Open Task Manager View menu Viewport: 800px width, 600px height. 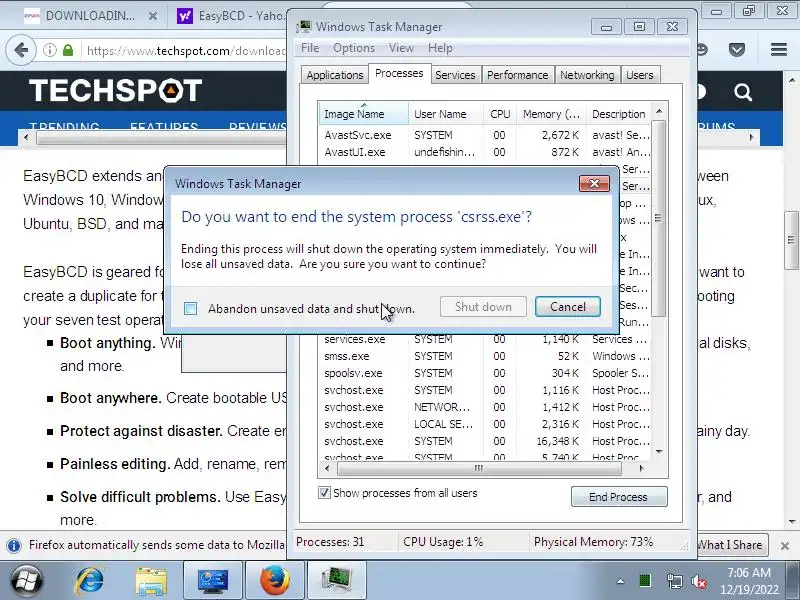tap(402, 48)
